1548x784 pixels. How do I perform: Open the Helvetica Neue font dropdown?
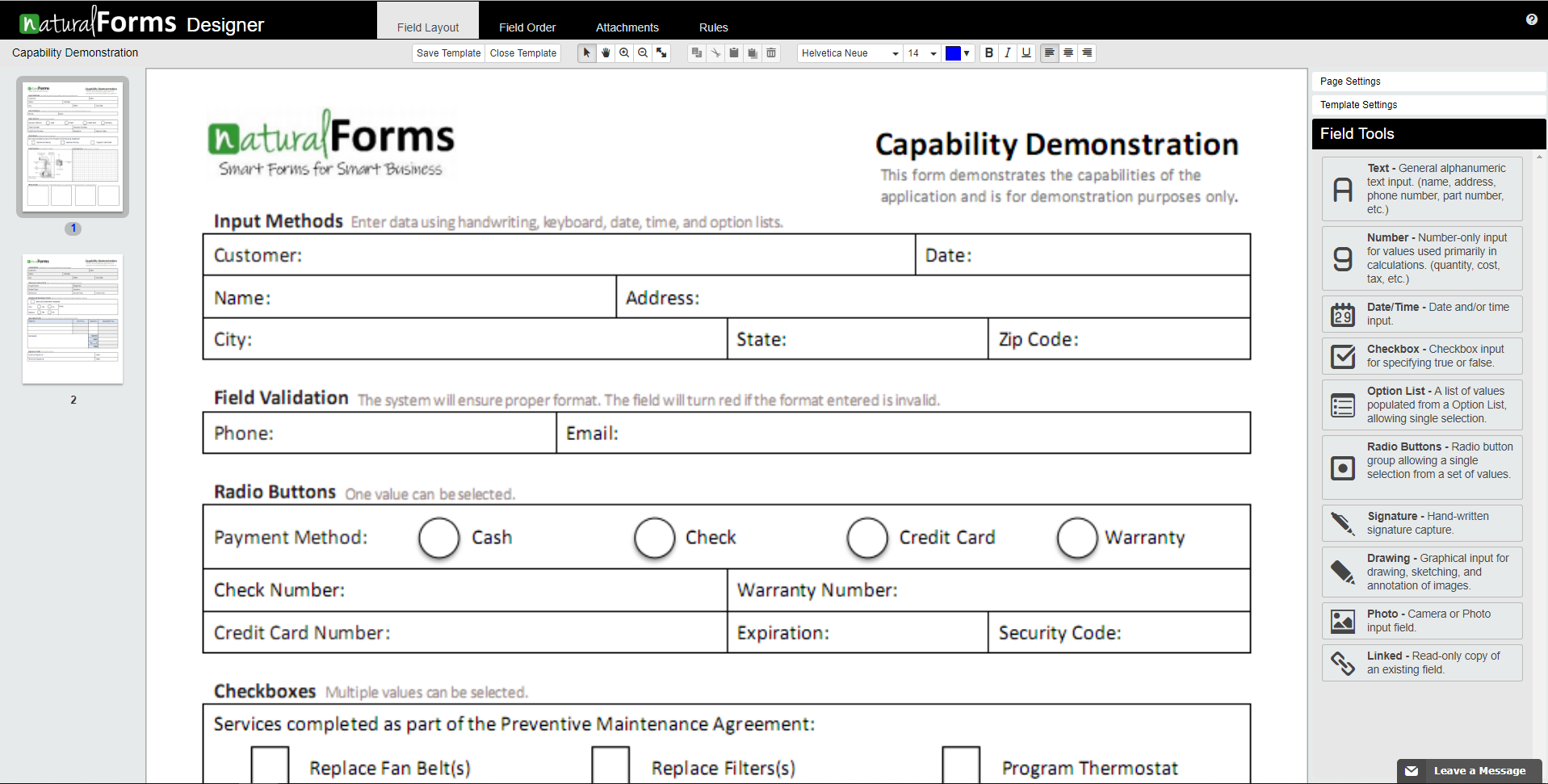[x=850, y=53]
